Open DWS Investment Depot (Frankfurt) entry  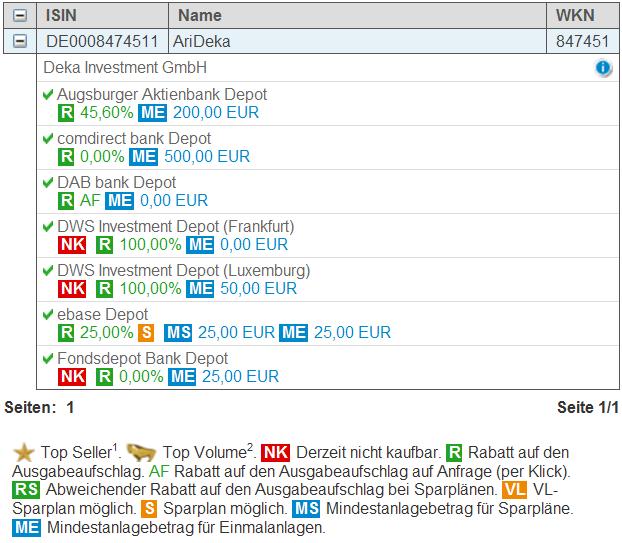pos(176,227)
